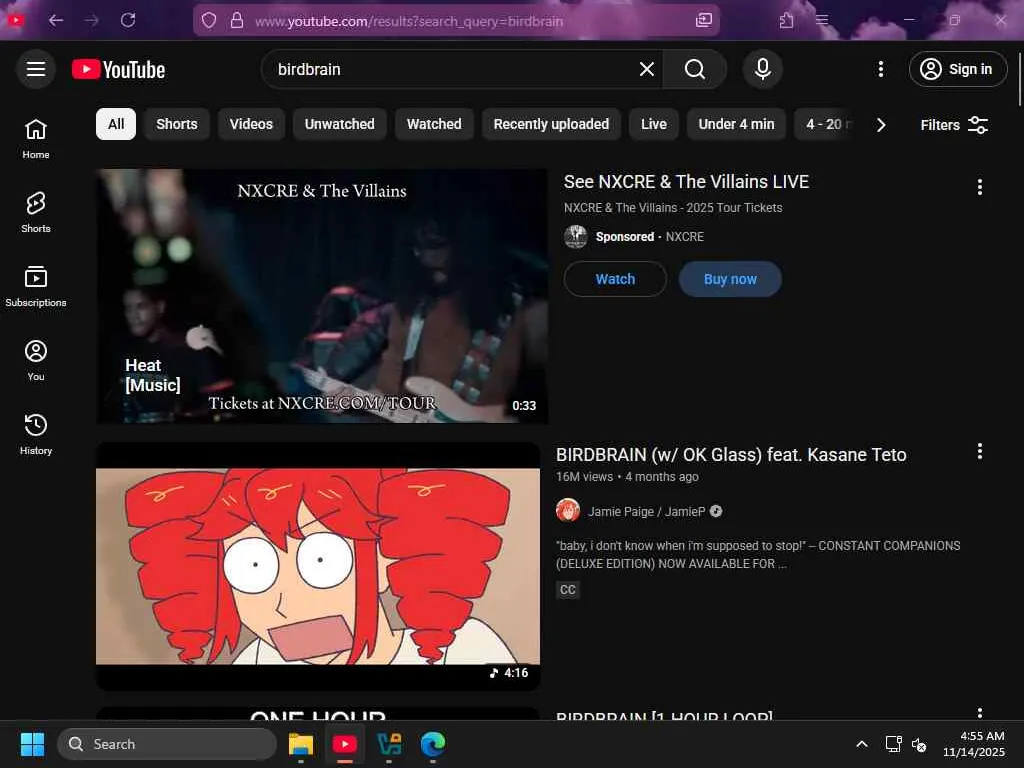
Task: Click the Jamie Paige channel avatar
Action: tap(568, 511)
